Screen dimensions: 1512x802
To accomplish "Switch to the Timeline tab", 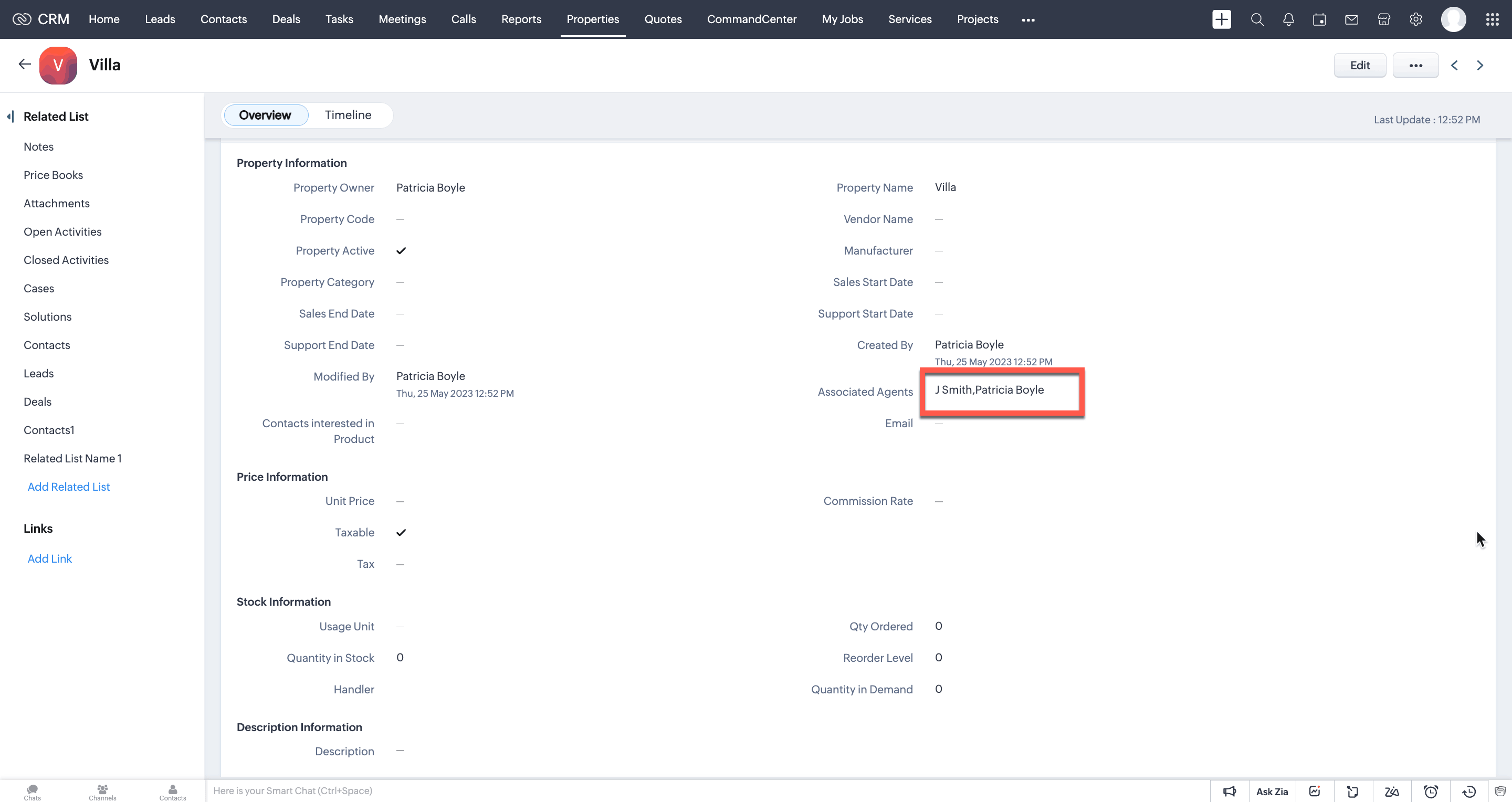I will coord(348,115).
